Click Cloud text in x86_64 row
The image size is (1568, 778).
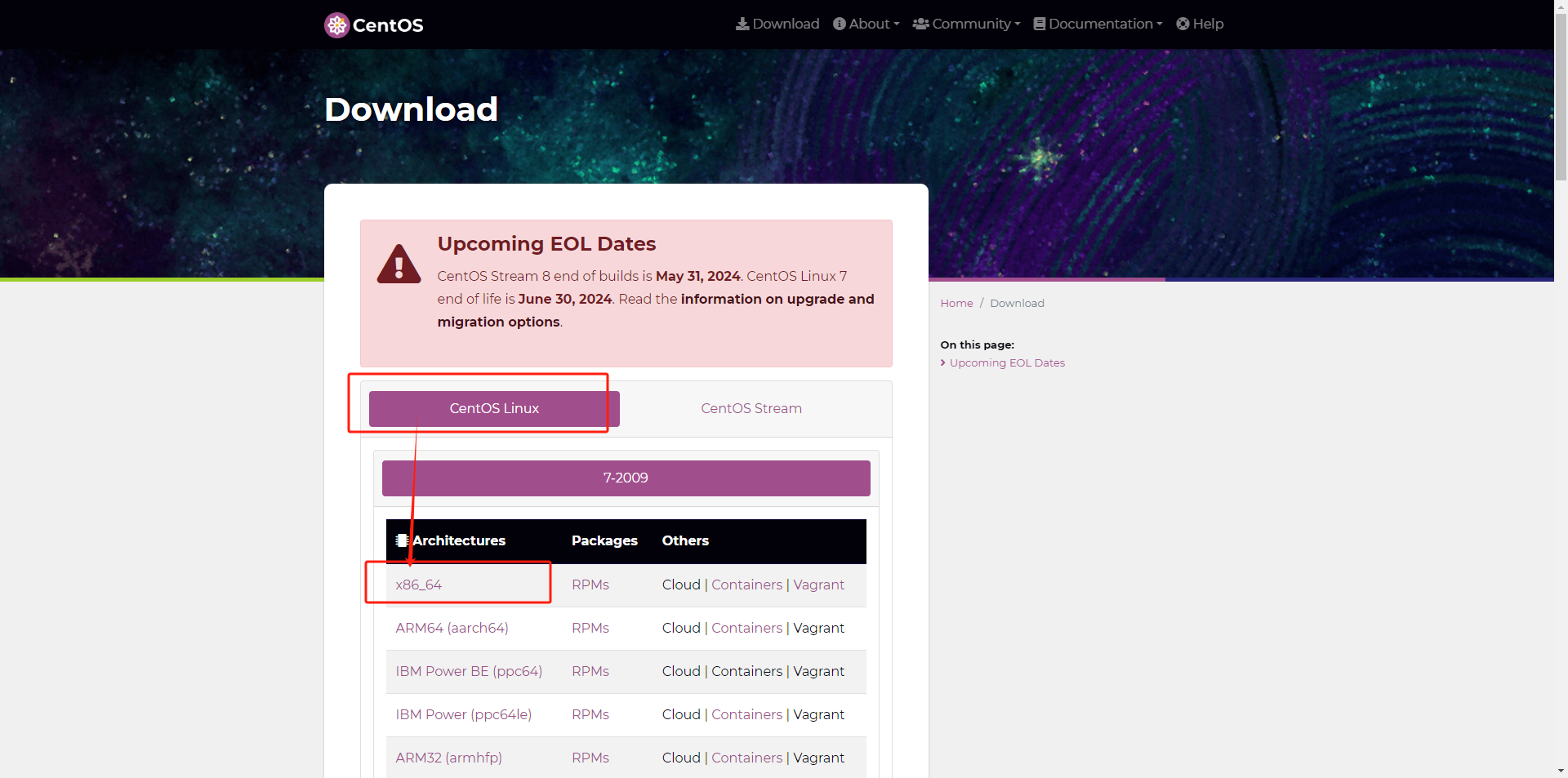pos(681,585)
